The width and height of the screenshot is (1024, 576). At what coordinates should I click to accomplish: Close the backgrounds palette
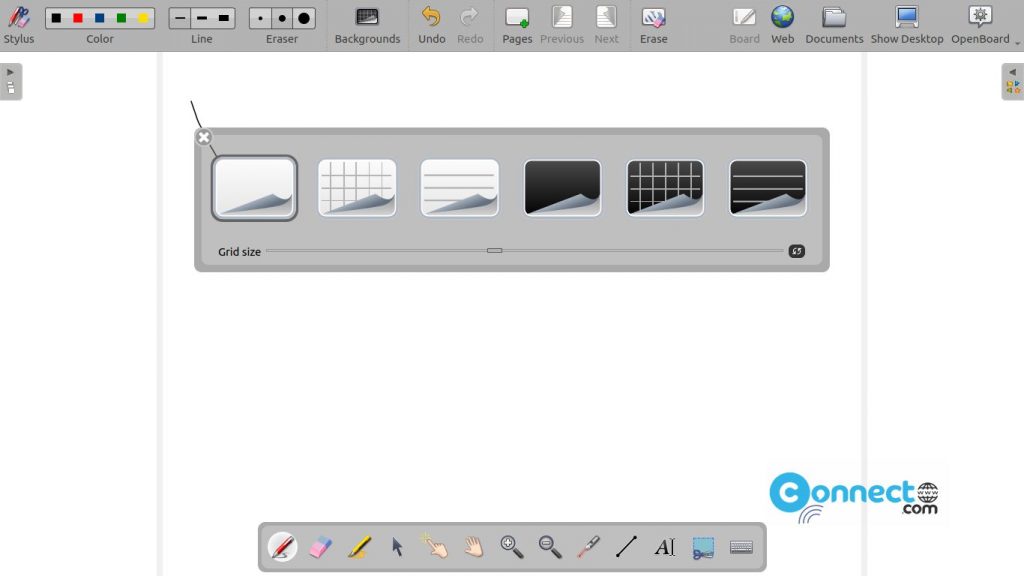click(x=204, y=137)
